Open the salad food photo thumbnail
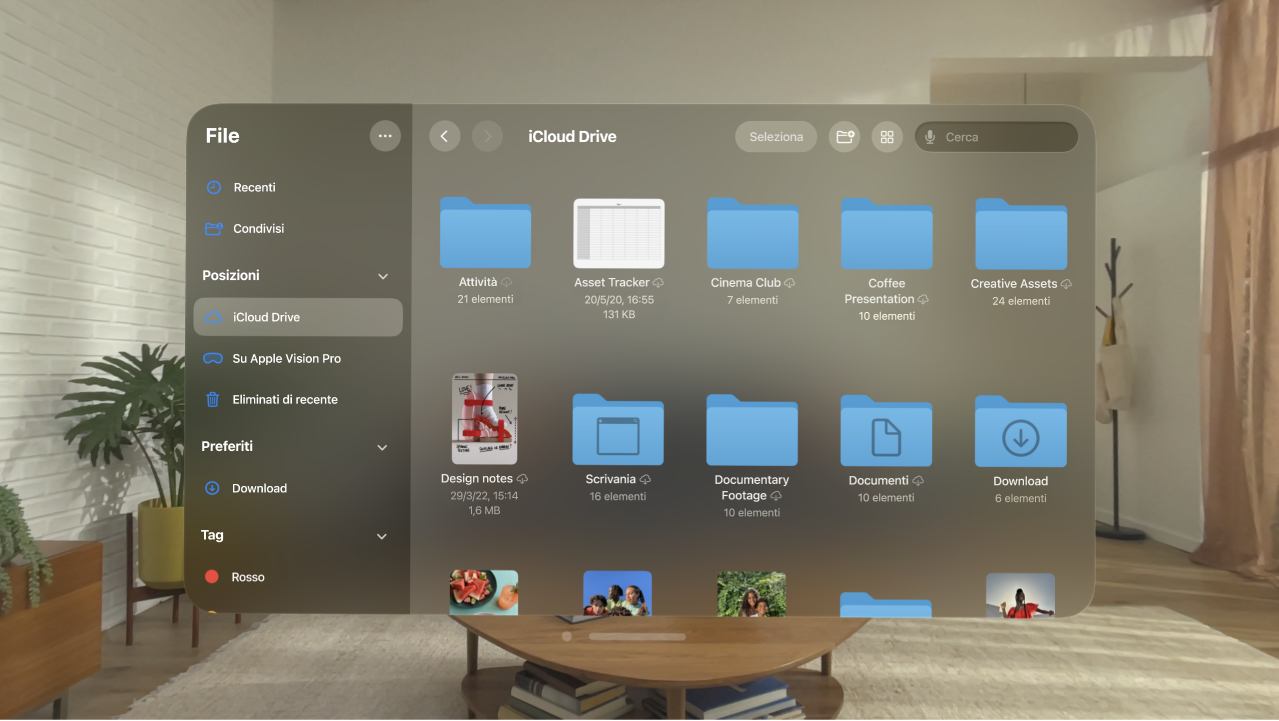The height and width of the screenshot is (721, 1279). point(484,592)
